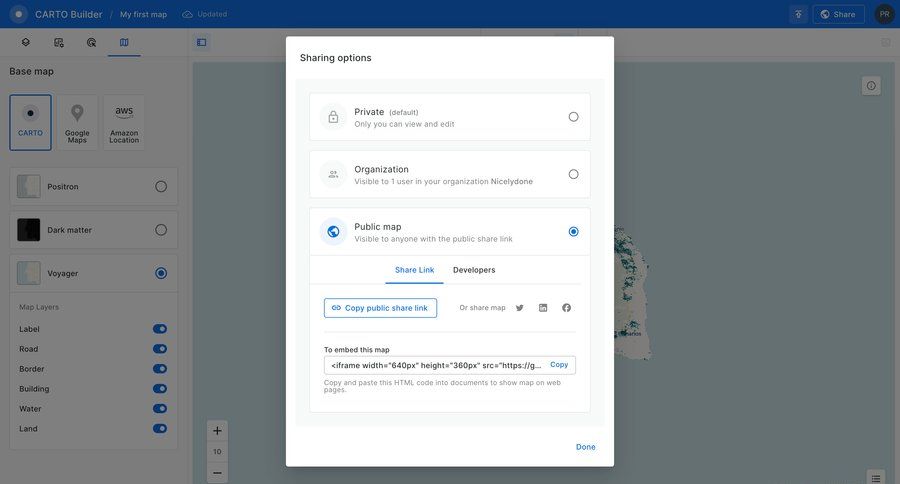This screenshot has height=484, width=900.
Task: Switch to the Share Link tab
Action: 414,270
